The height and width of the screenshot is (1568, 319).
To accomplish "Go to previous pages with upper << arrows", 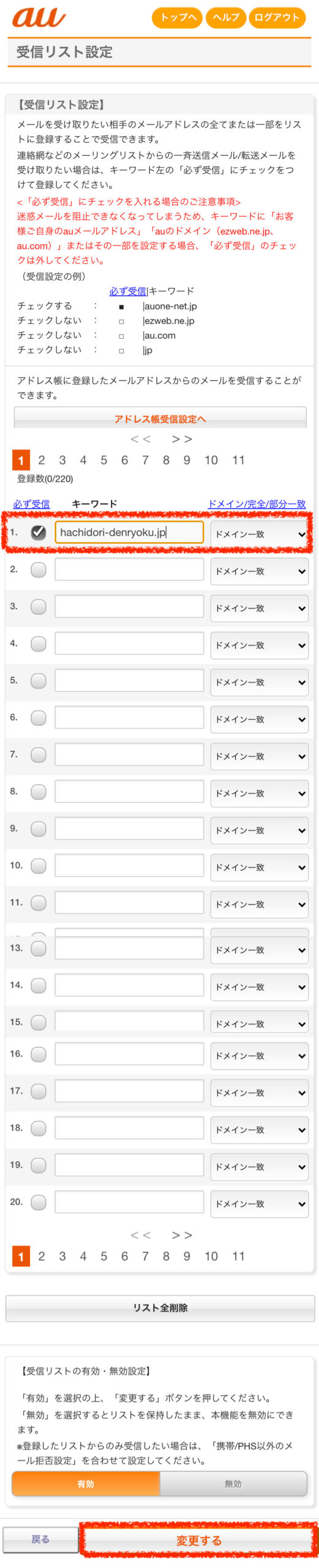I will pyautogui.click(x=140, y=439).
